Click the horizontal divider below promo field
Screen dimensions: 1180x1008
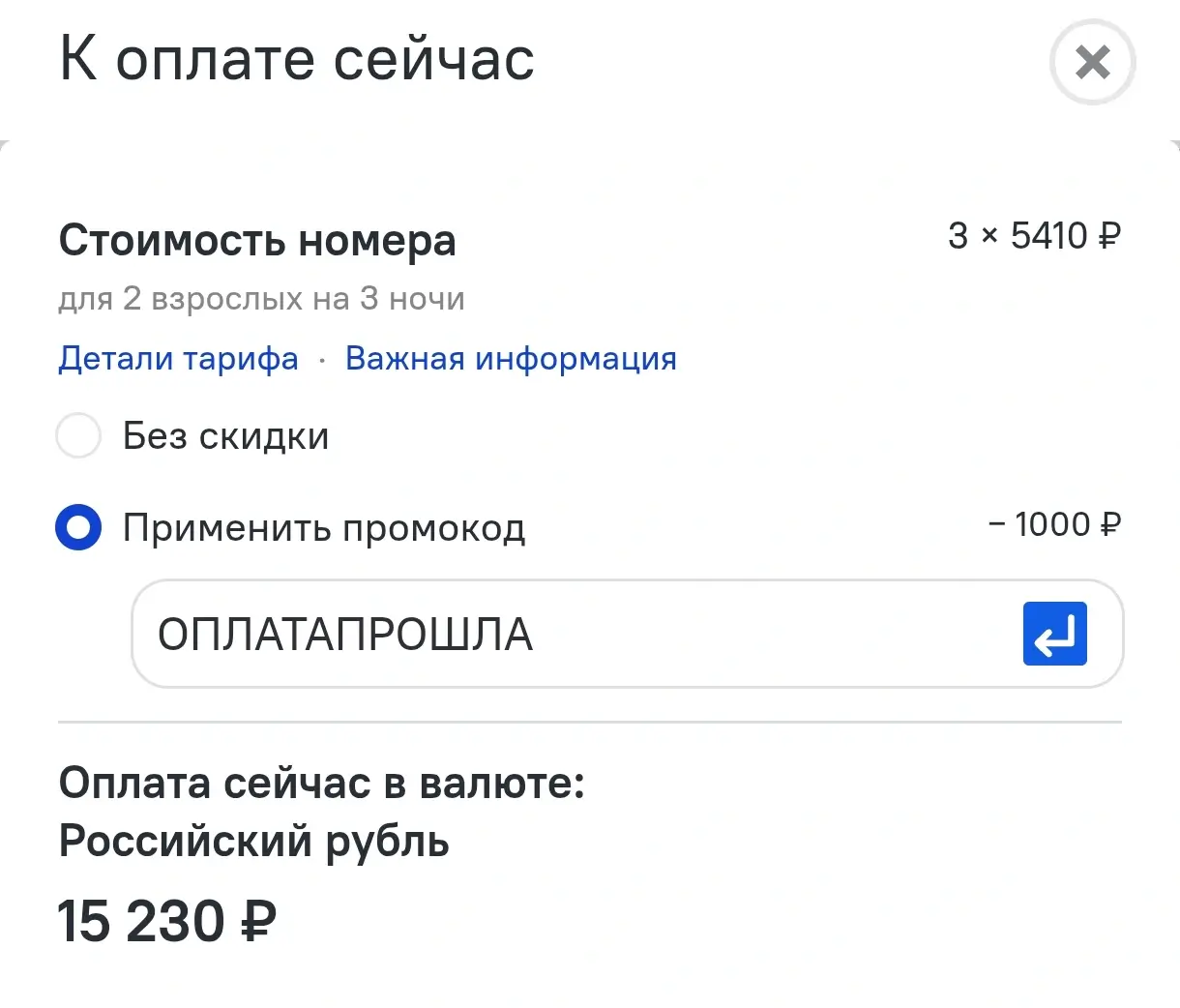(x=590, y=722)
